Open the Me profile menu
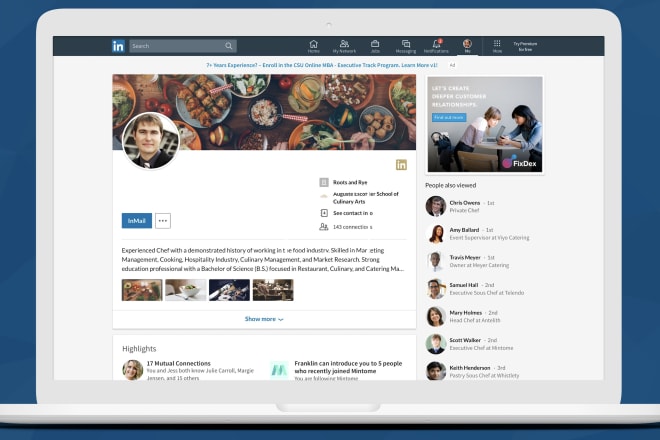The height and width of the screenshot is (440, 660). (x=467, y=46)
